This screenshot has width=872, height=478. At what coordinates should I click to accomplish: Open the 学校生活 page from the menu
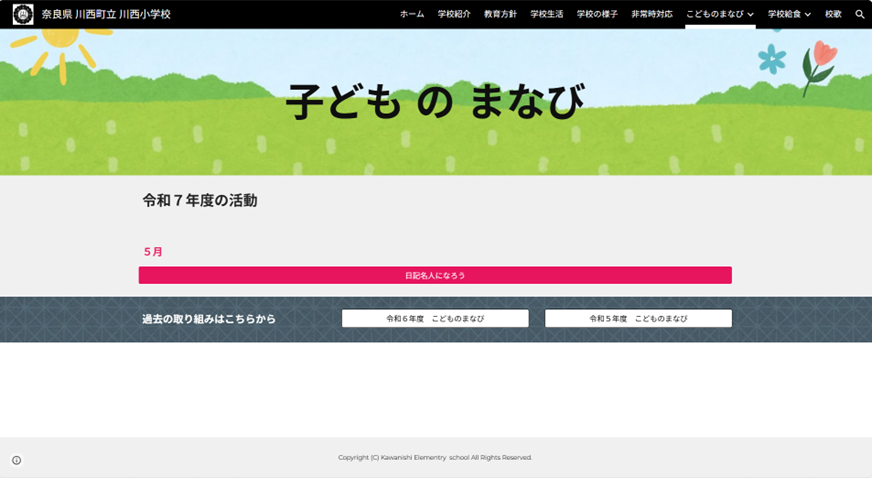[x=546, y=15]
